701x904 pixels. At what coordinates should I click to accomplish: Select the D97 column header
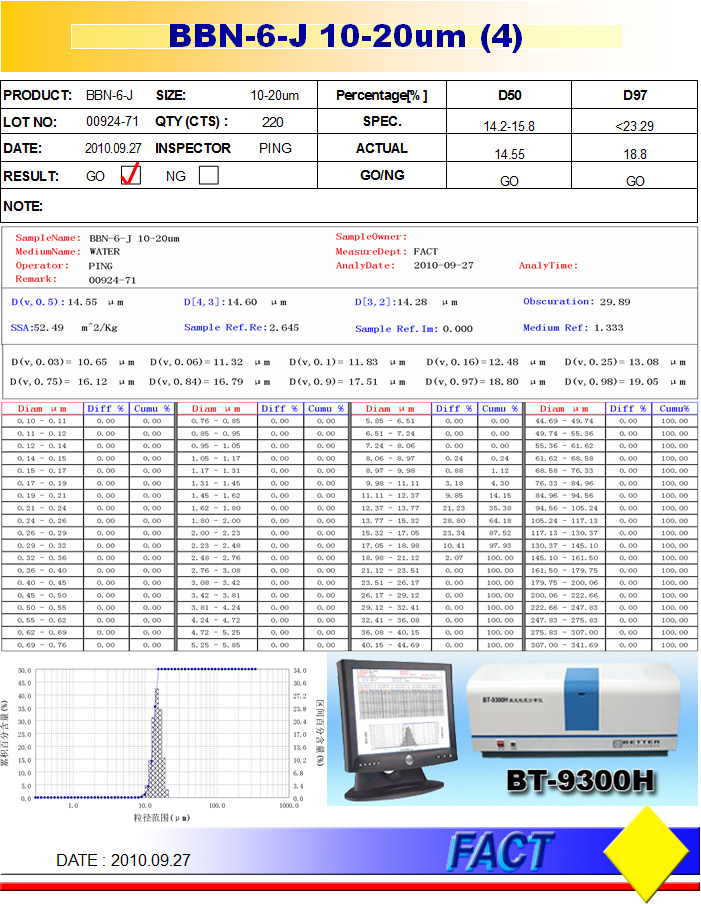(x=635, y=95)
